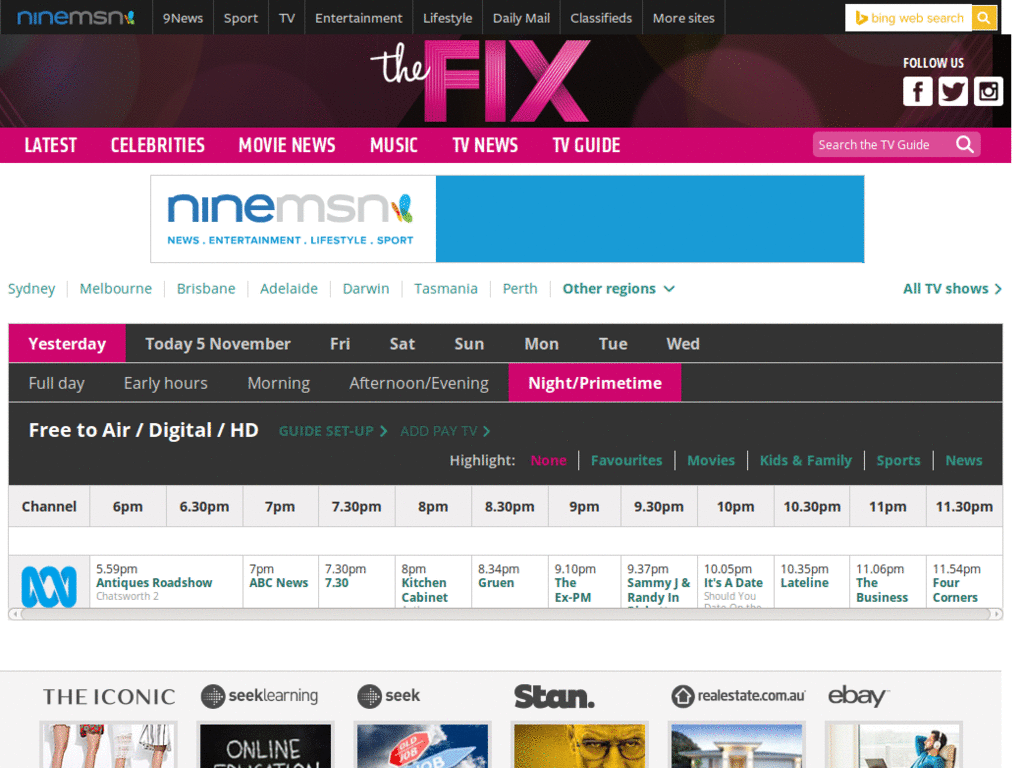
Task: Open The Fix Instagram icon
Action: point(988,91)
